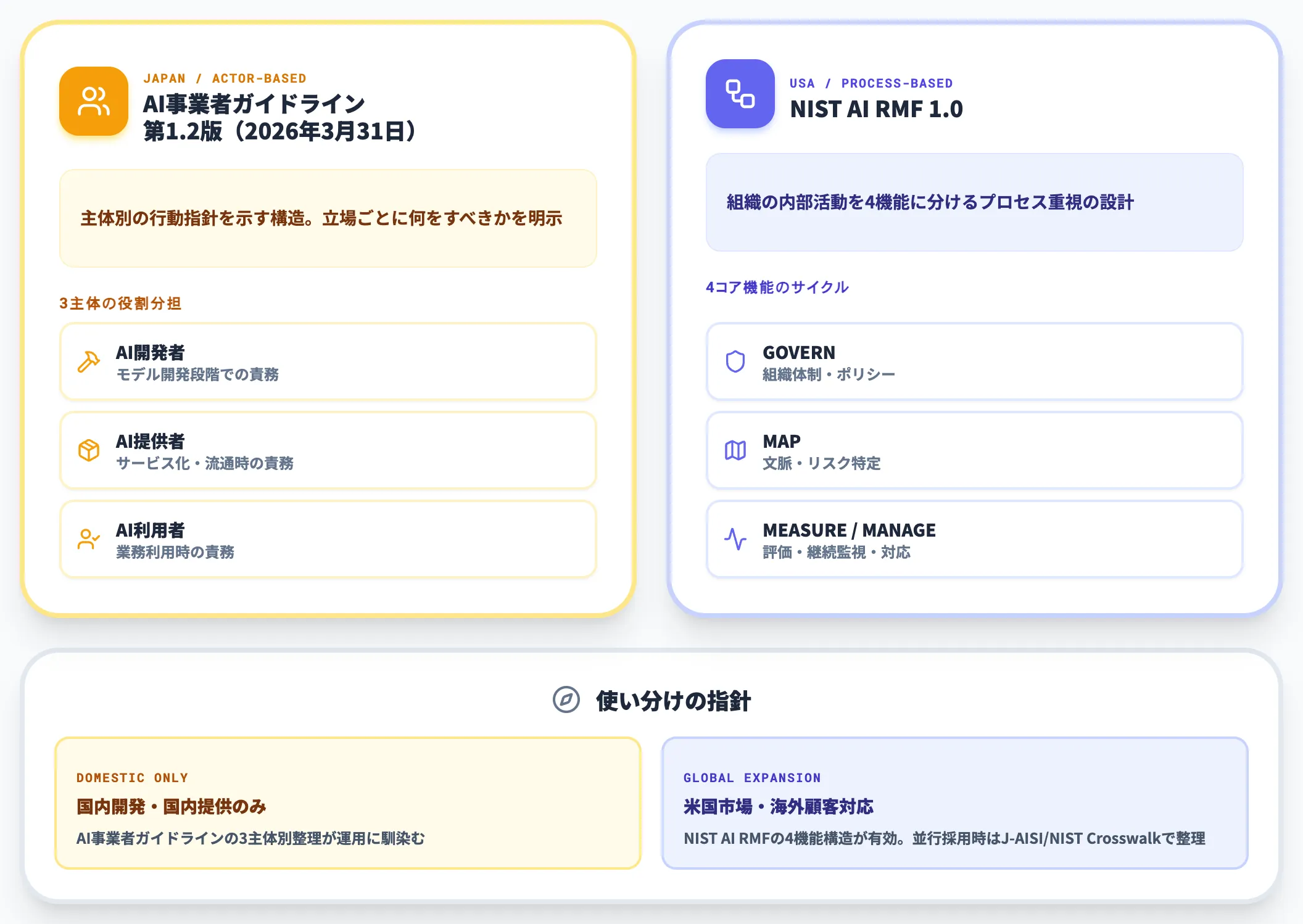
Task: Click the purple process icon beside NIST AI RMF 1.0
Action: [740, 94]
